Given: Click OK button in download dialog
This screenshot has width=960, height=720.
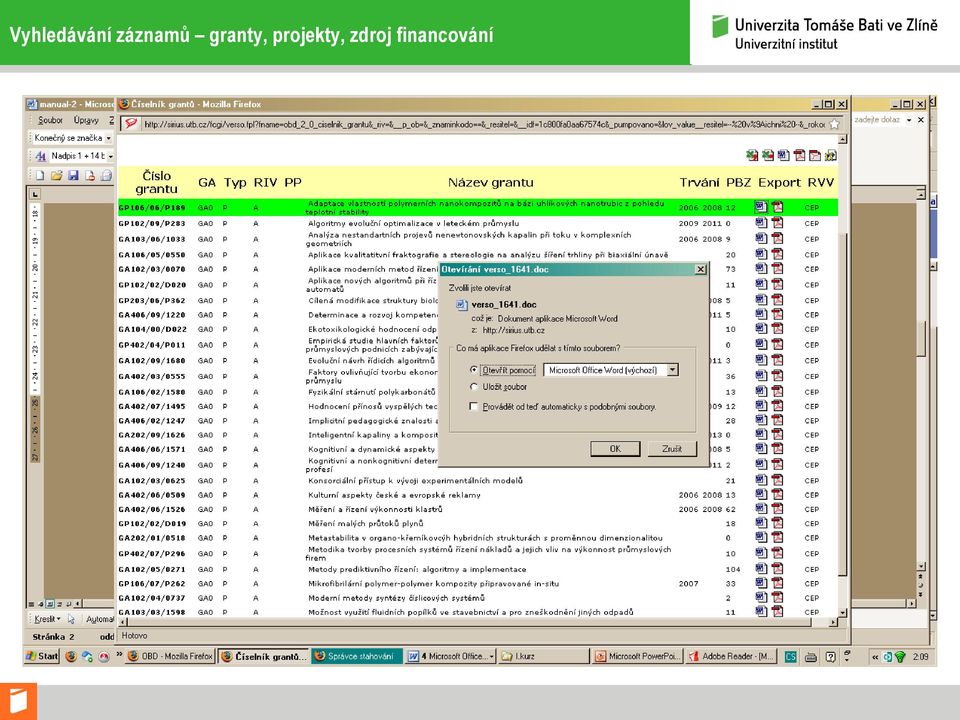Looking at the screenshot, I should [x=615, y=449].
